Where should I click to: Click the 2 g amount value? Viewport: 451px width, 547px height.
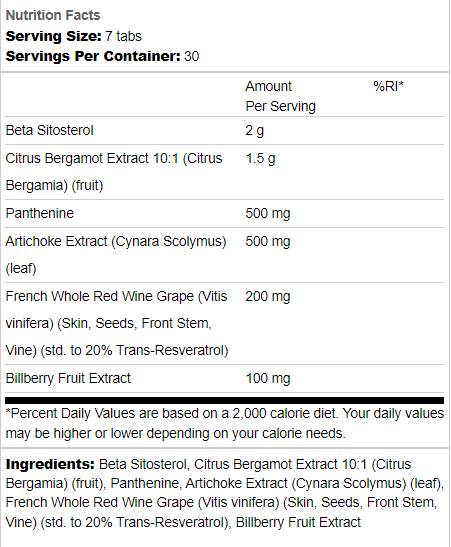pos(255,130)
